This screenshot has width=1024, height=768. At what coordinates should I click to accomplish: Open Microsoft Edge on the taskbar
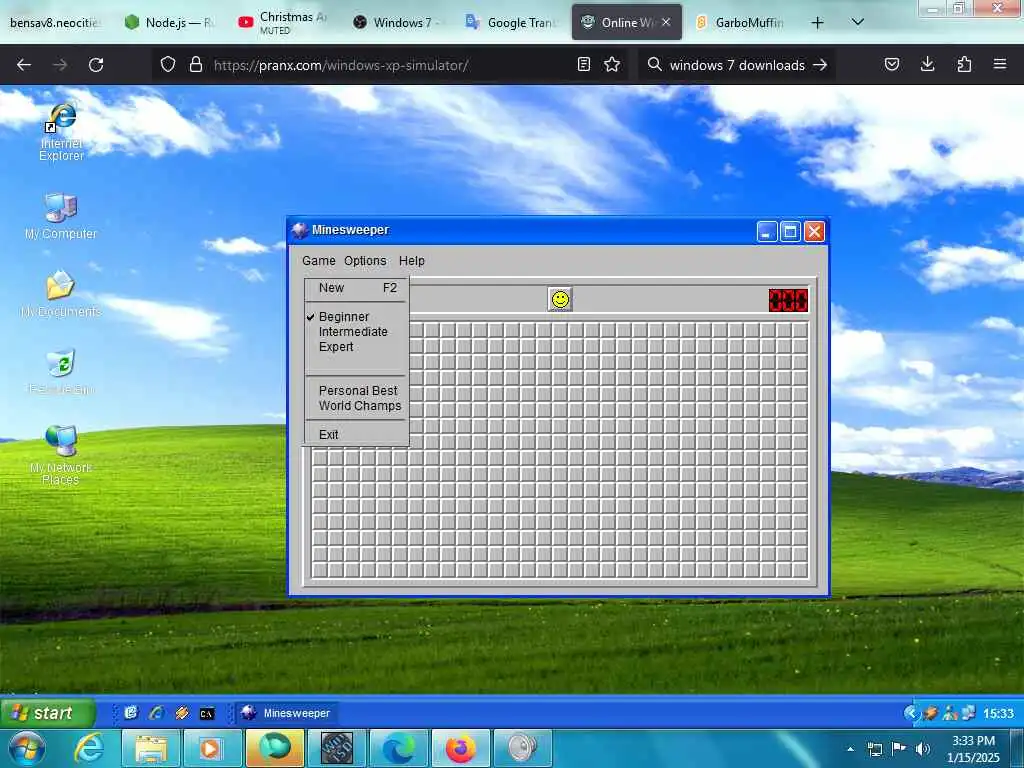399,748
